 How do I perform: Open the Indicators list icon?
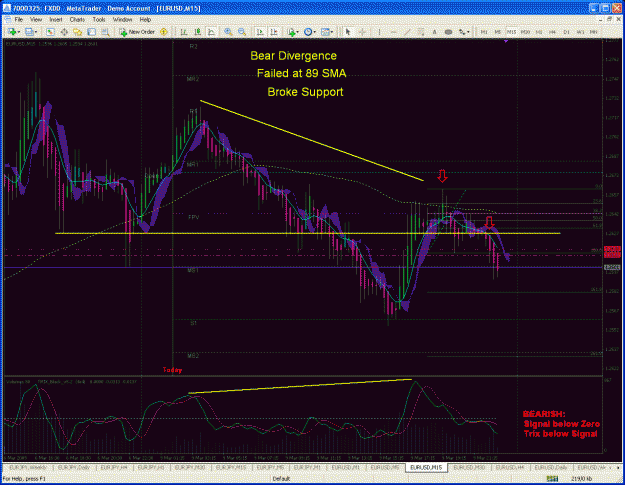click(292, 32)
